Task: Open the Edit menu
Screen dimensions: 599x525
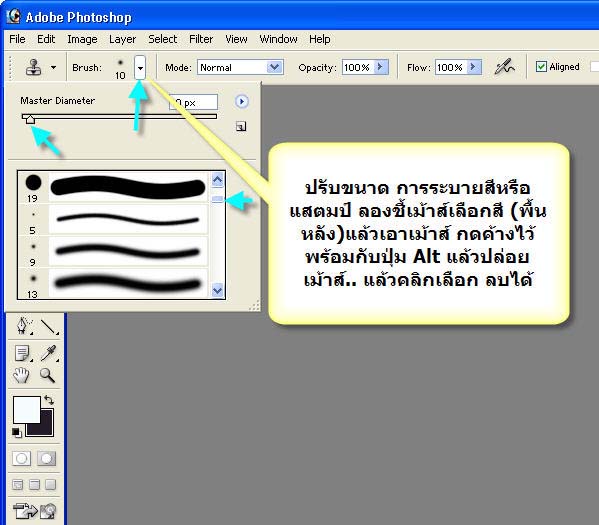Action: click(46, 39)
